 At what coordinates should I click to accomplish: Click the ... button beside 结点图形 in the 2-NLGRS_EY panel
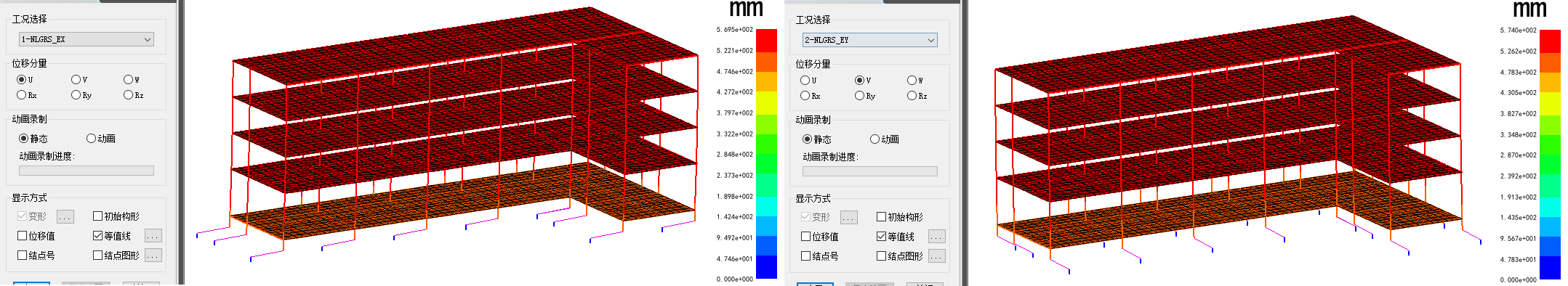pyautogui.click(x=936, y=256)
